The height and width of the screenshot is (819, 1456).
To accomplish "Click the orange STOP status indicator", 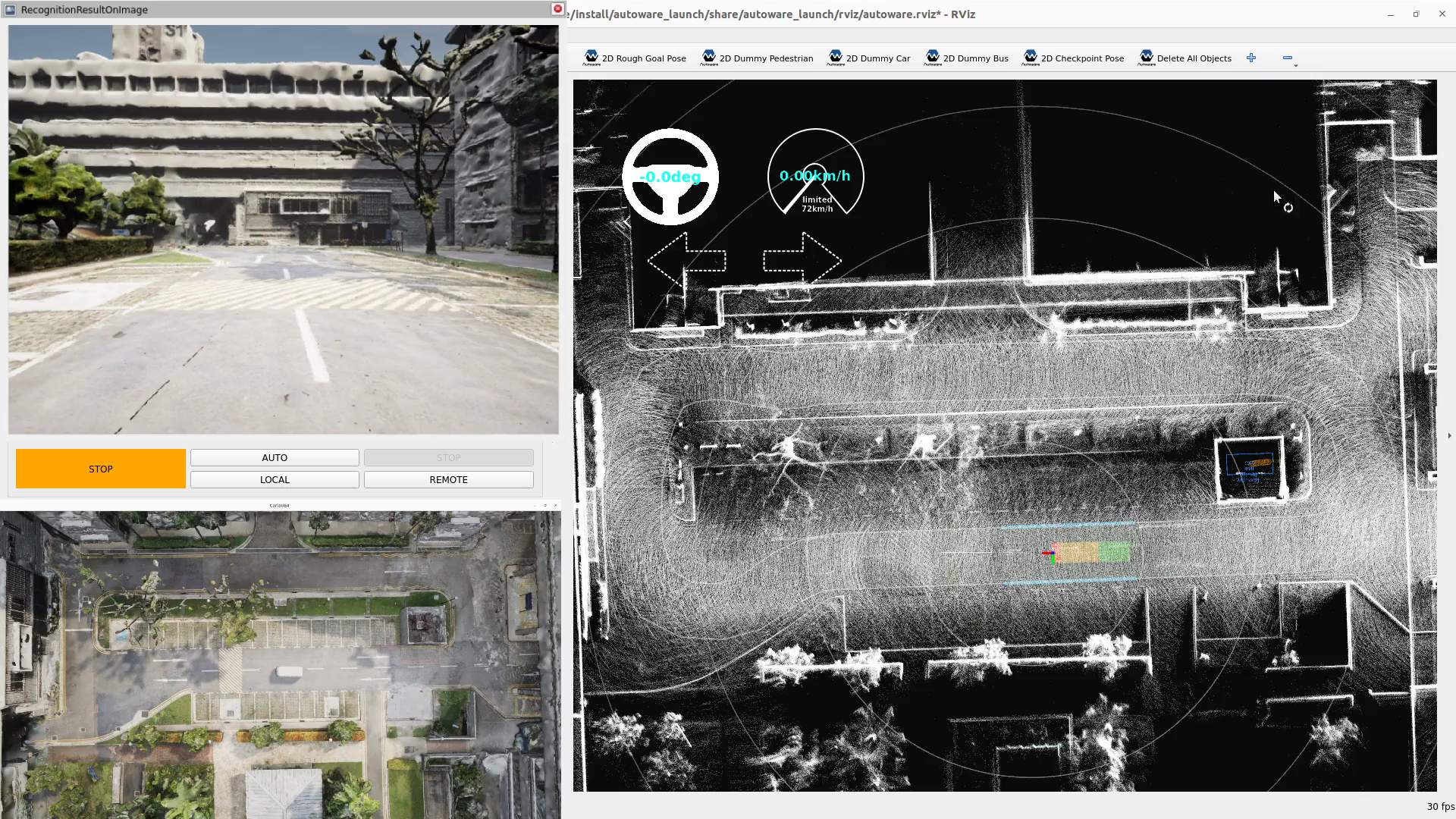I will [101, 469].
